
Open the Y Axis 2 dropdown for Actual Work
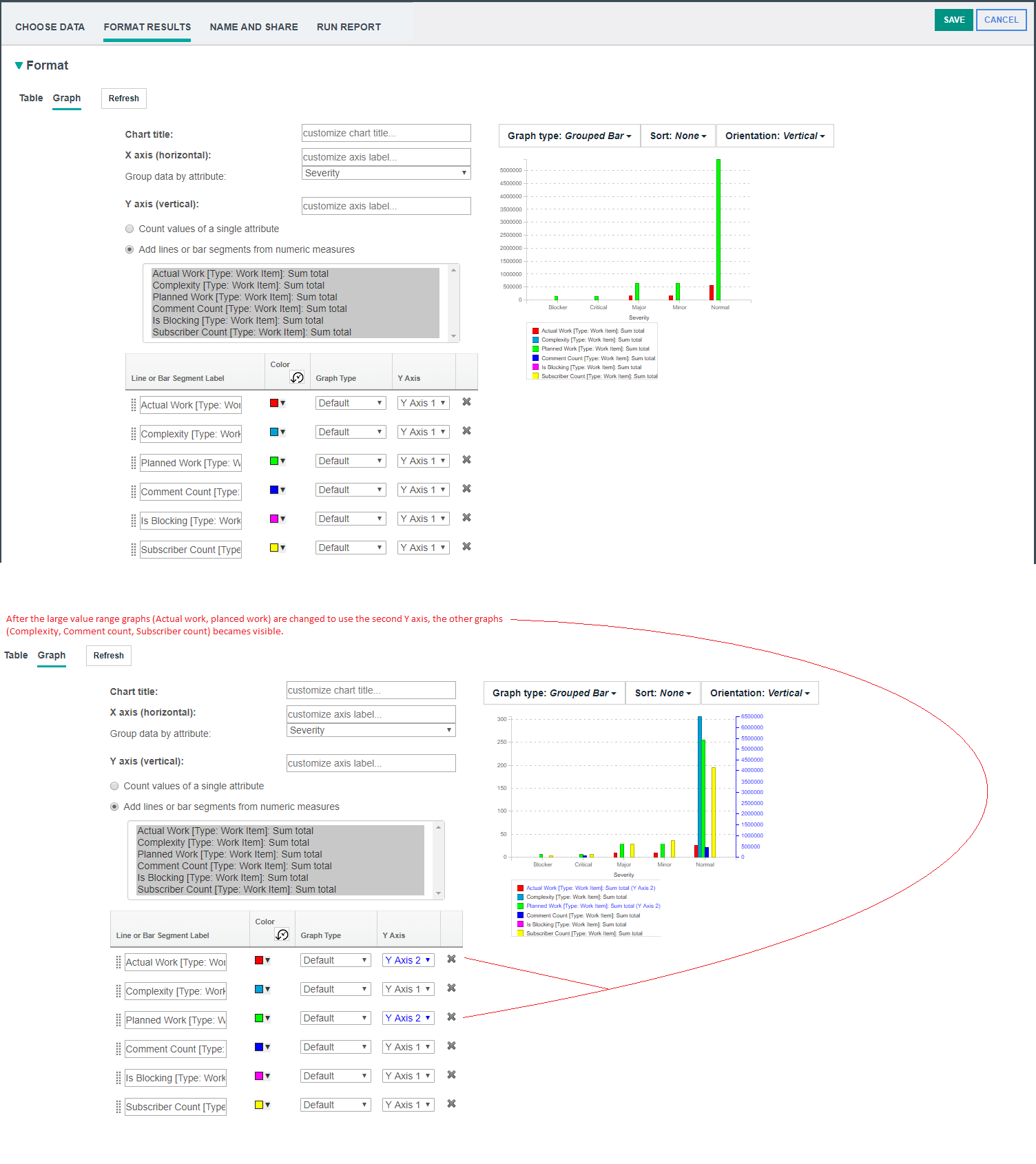pos(408,960)
